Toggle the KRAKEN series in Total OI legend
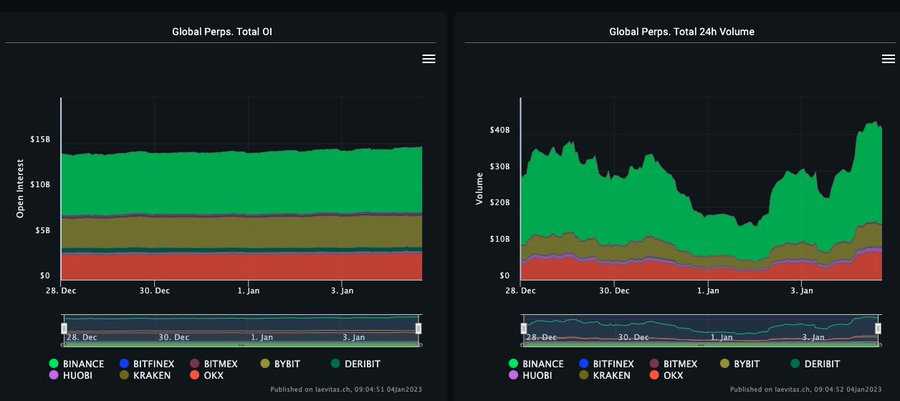Screen dimensions: 900x401 [150, 375]
